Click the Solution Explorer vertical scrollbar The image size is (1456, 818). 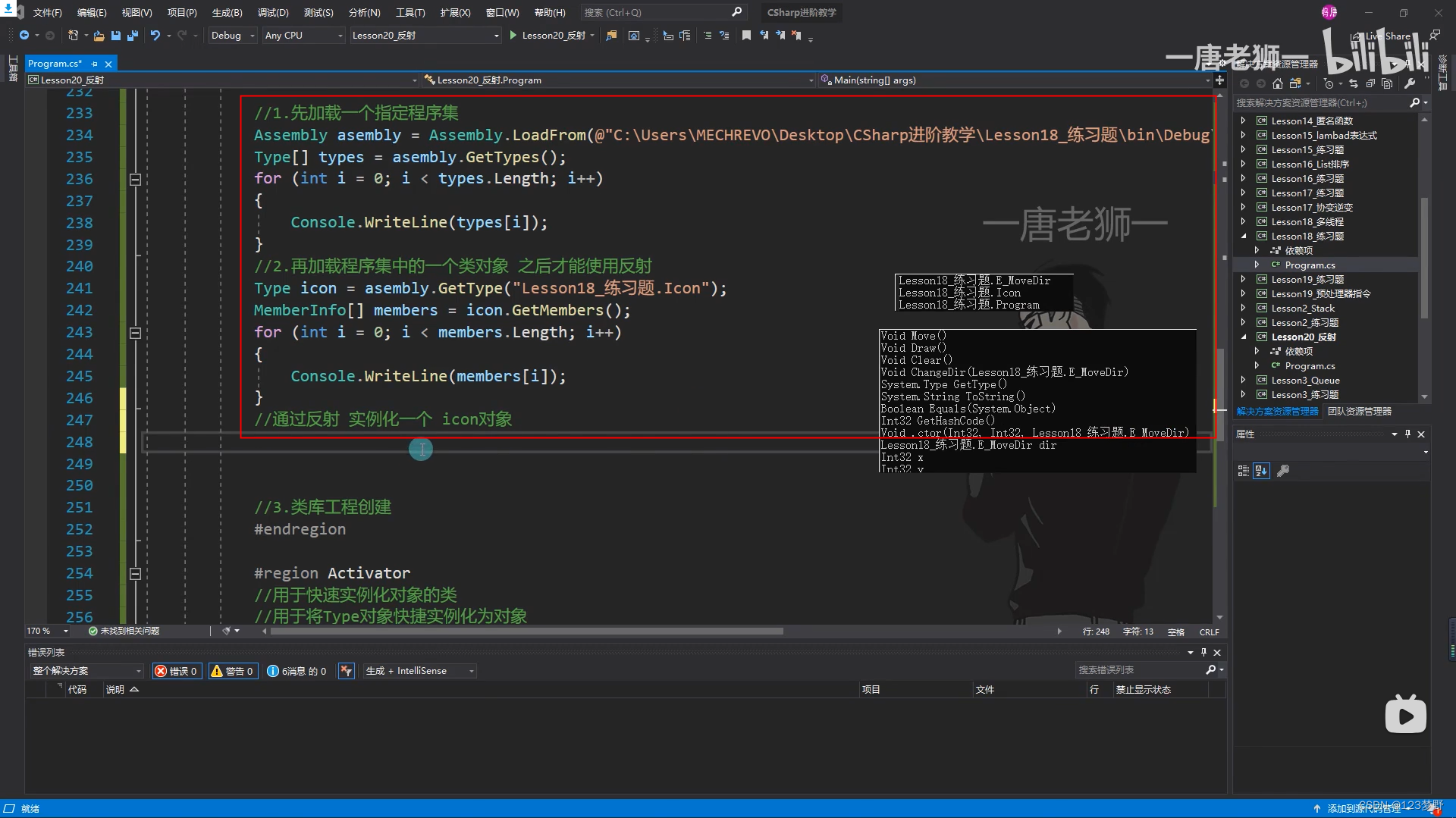[1424, 258]
